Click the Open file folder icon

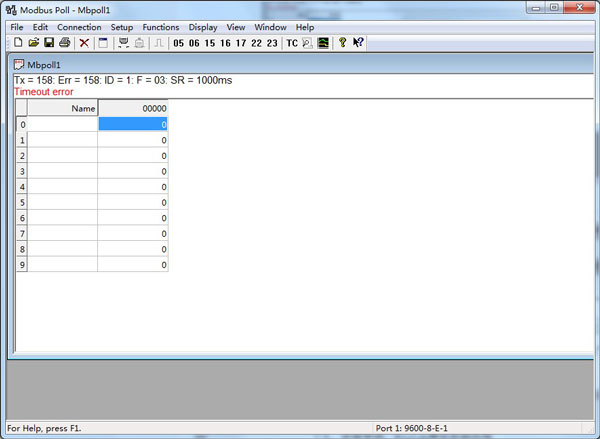coord(33,43)
